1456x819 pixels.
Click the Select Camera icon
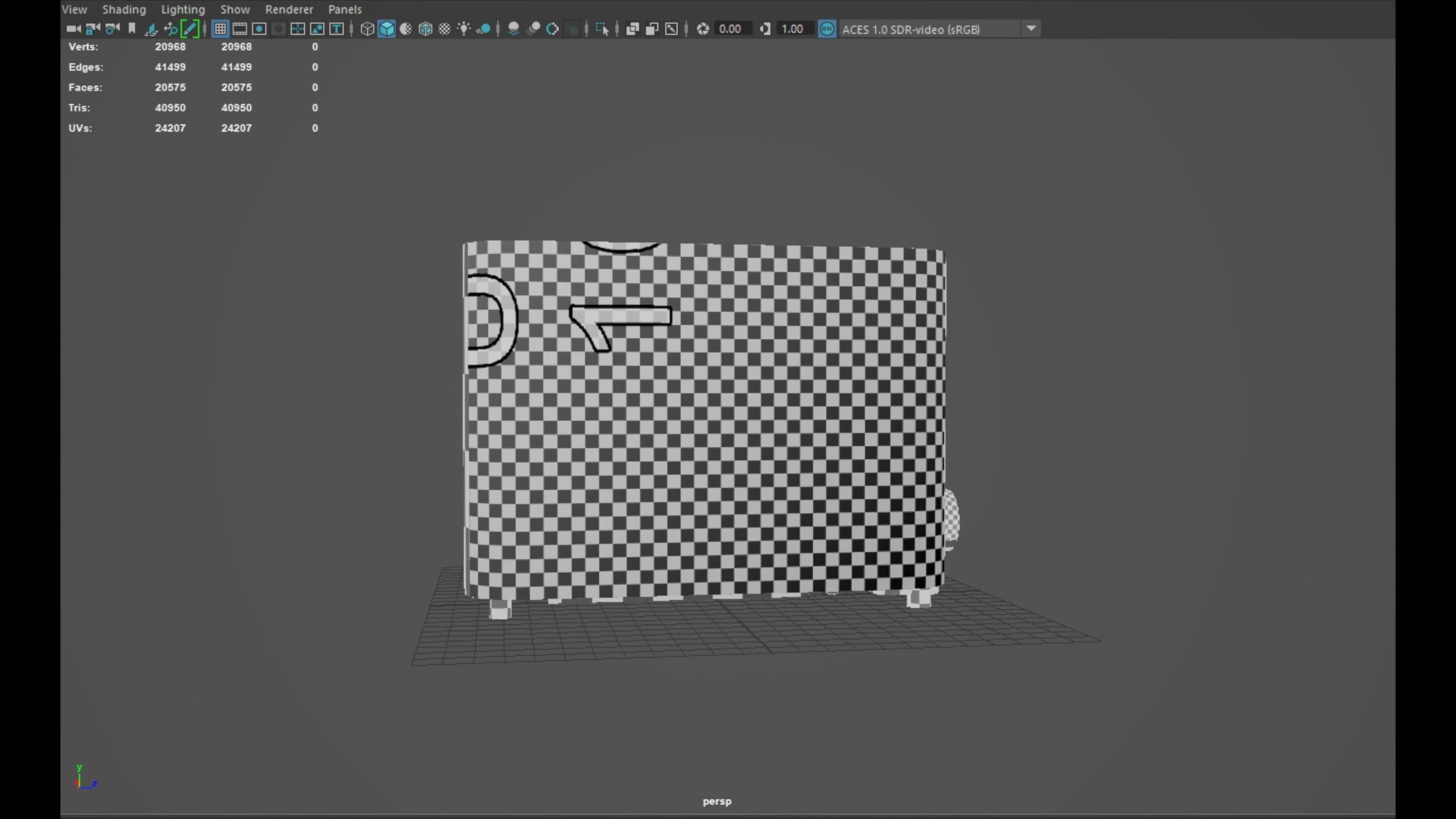[73, 28]
